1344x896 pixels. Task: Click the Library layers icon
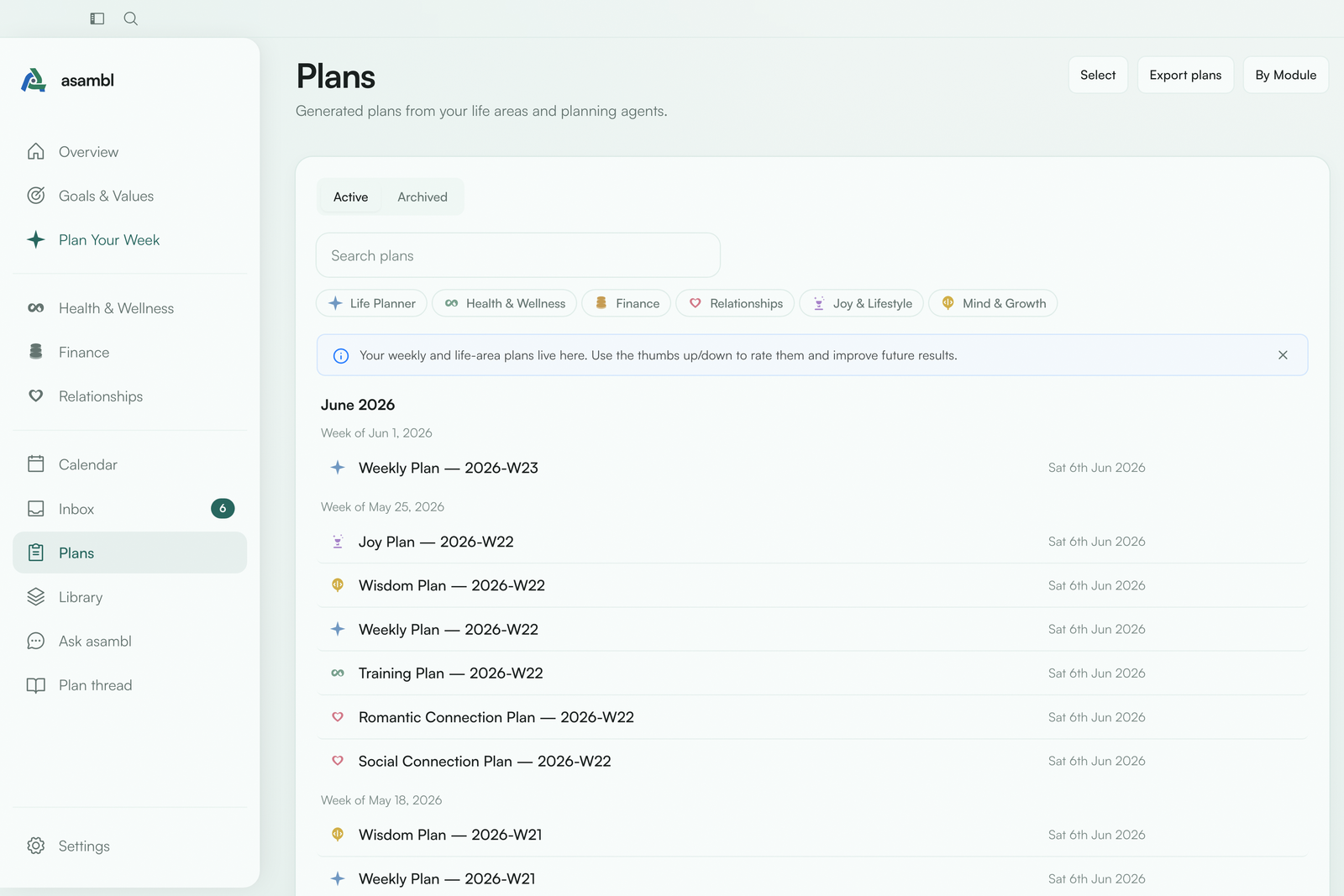coord(36,596)
